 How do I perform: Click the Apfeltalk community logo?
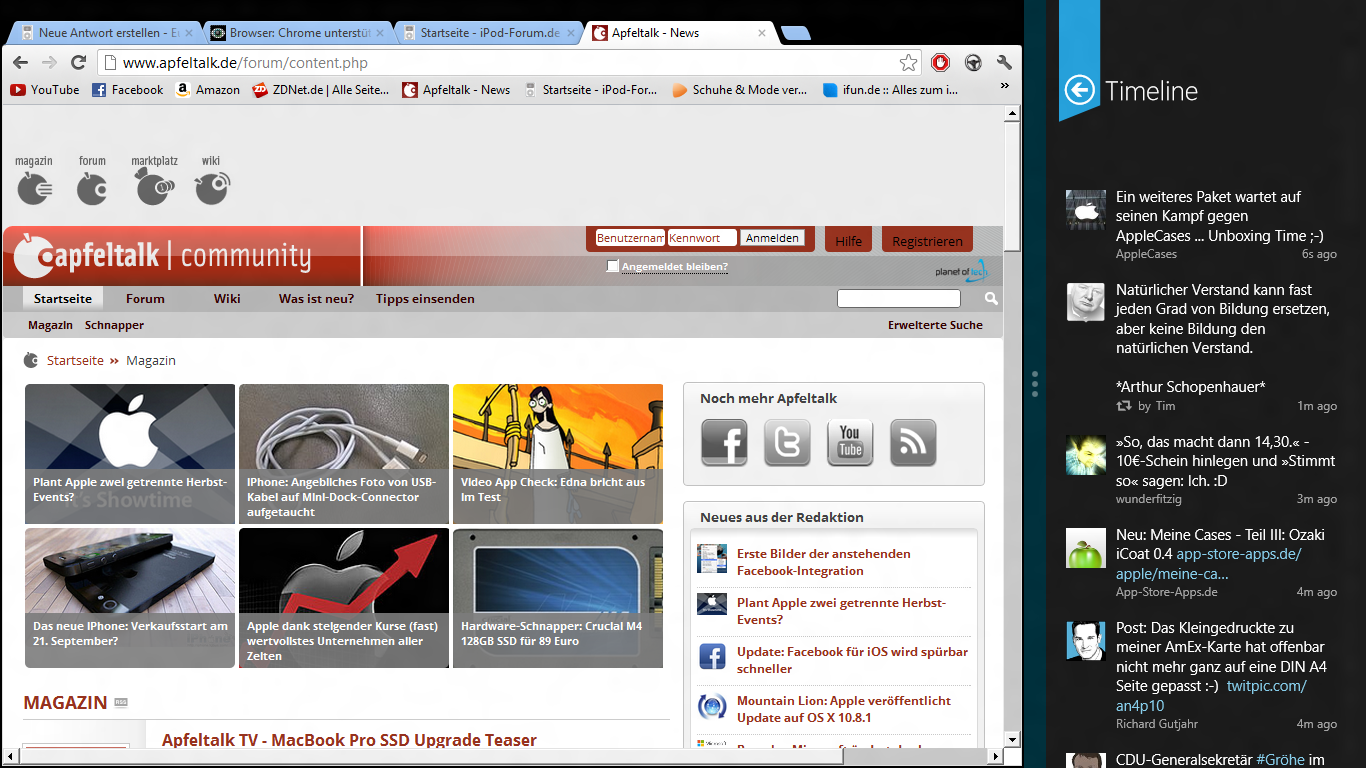163,256
